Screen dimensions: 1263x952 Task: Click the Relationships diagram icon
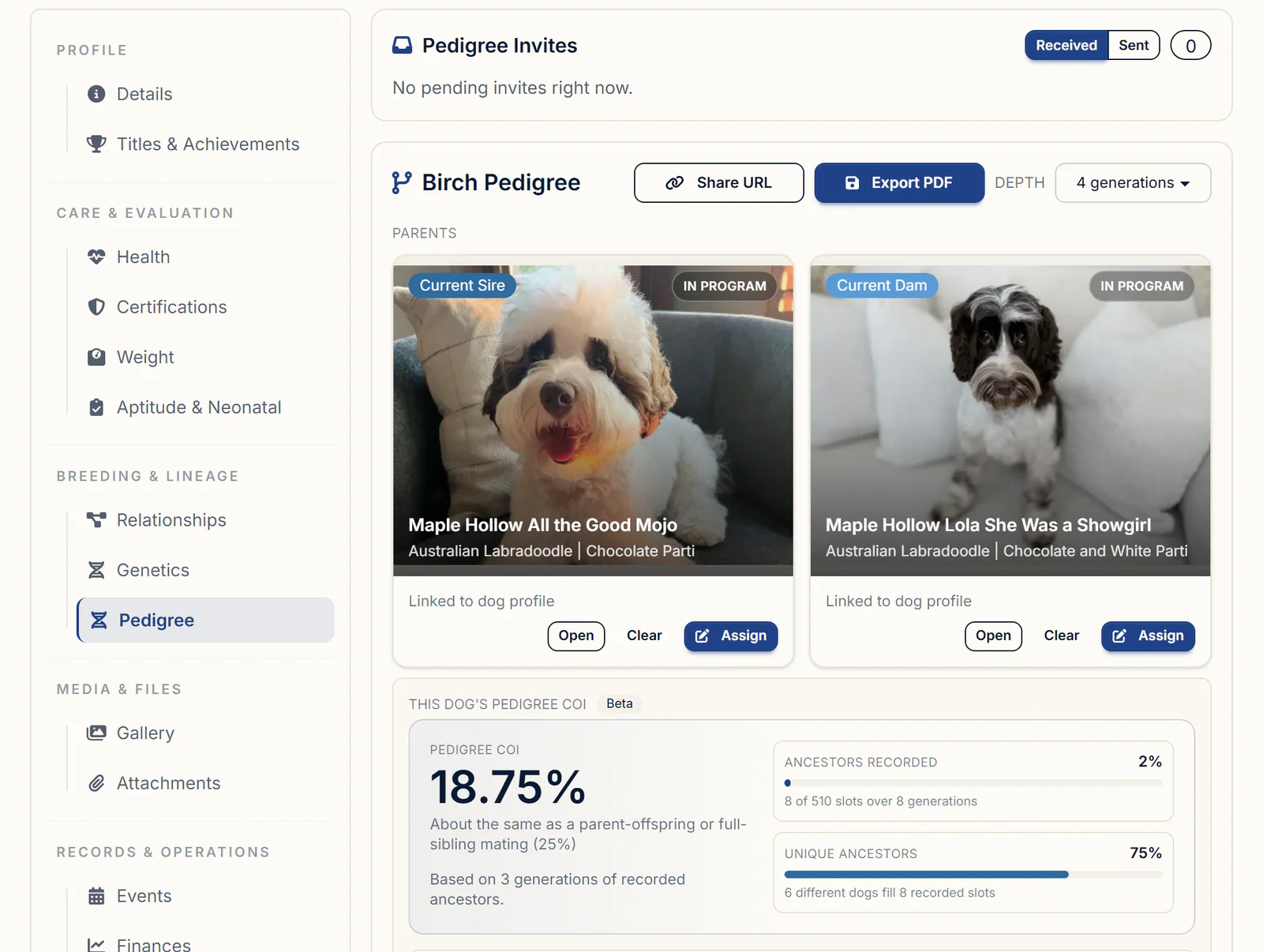pos(96,519)
